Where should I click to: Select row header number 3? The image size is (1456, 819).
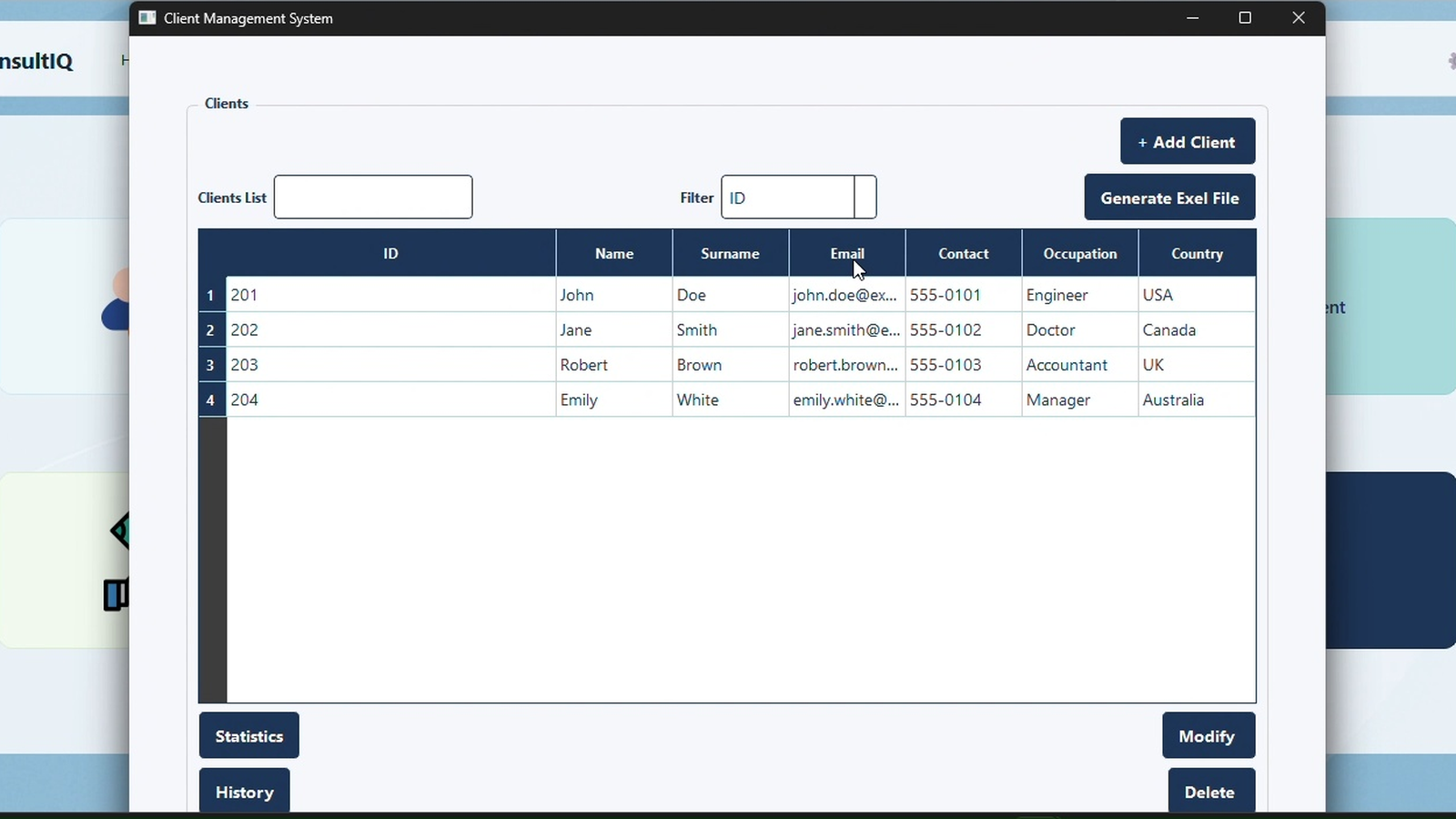coord(212,364)
